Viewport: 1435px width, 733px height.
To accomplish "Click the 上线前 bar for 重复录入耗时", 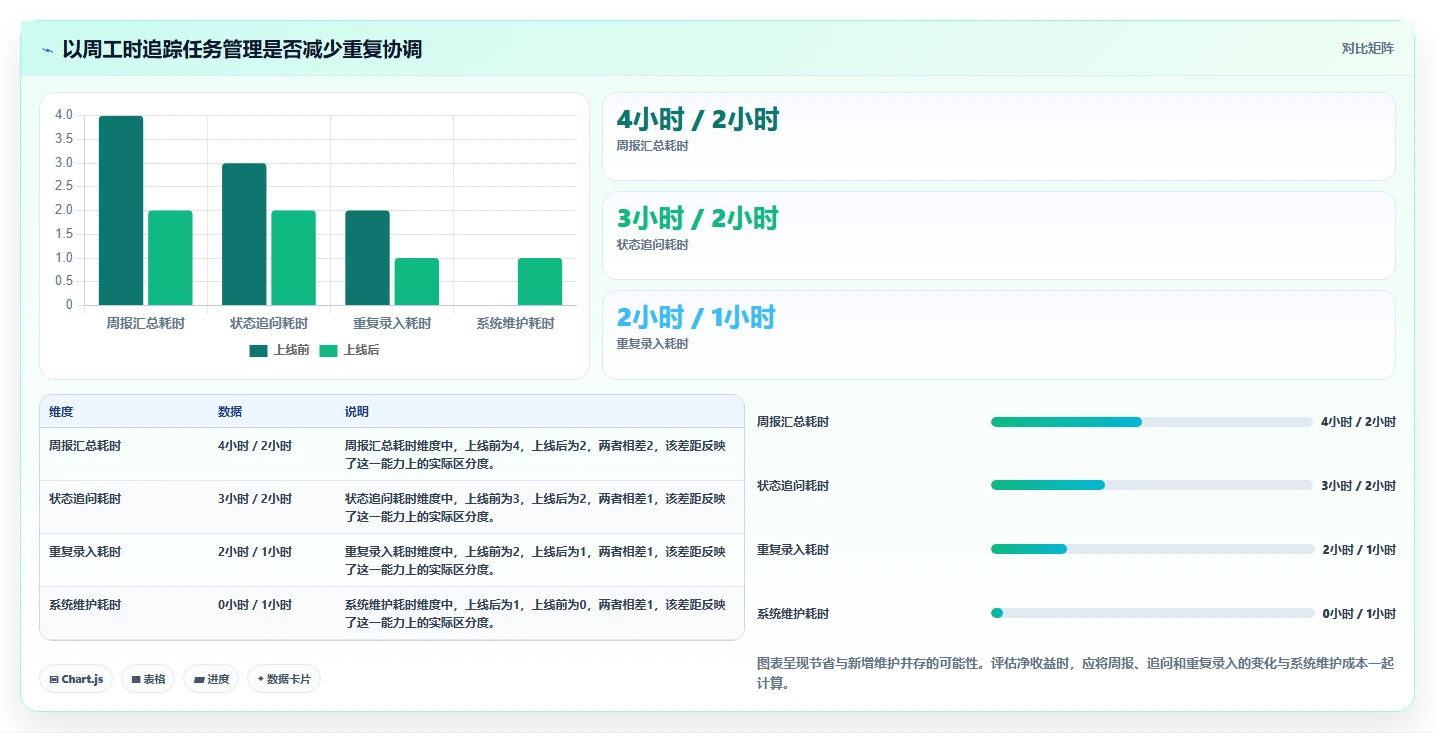I will pos(367,258).
